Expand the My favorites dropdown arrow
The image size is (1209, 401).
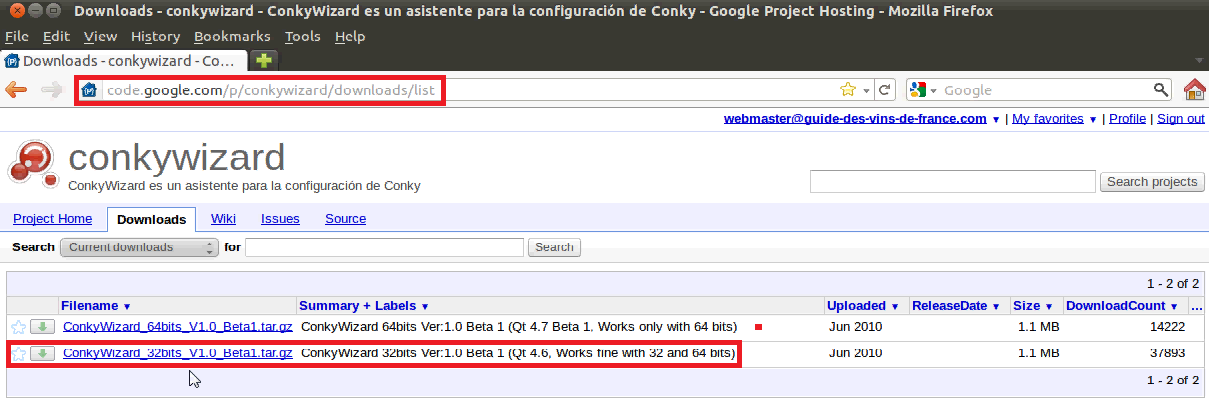1093,119
